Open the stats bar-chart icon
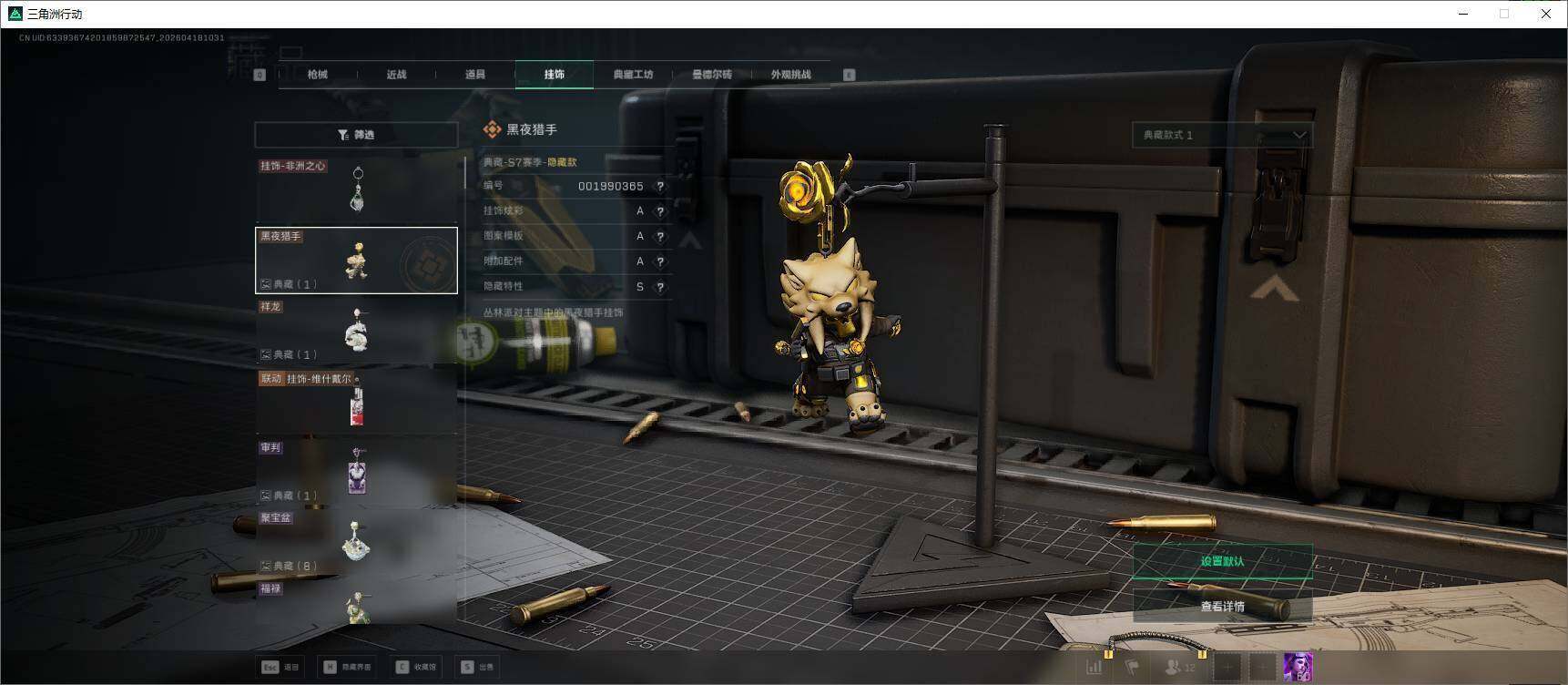This screenshot has width=1568, height=685. pos(1095,668)
